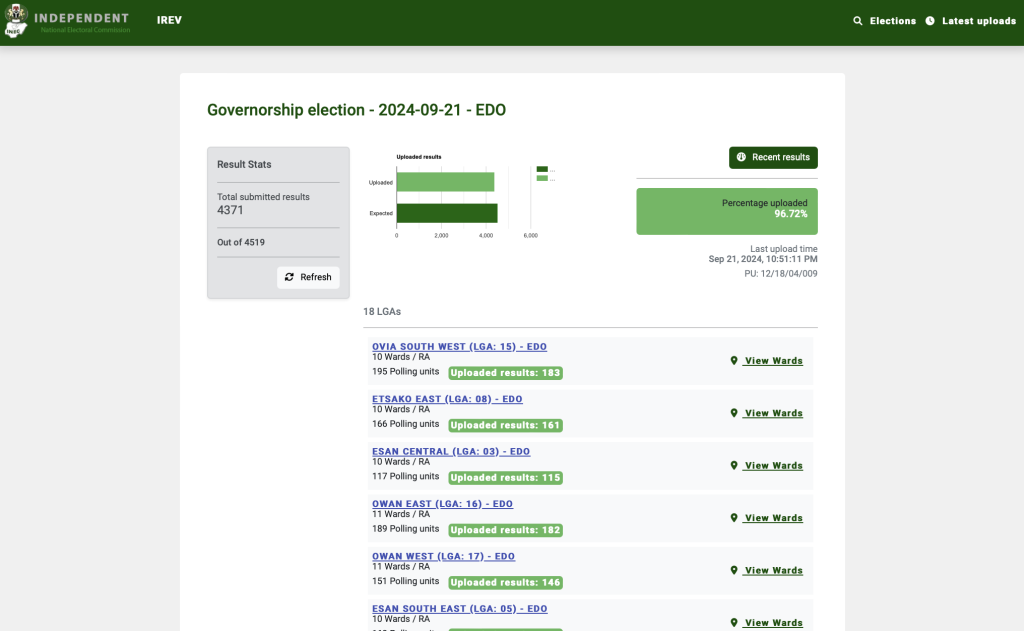View Wards for Owan West
This screenshot has width=1024, height=631.
click(x=773, y=571)
